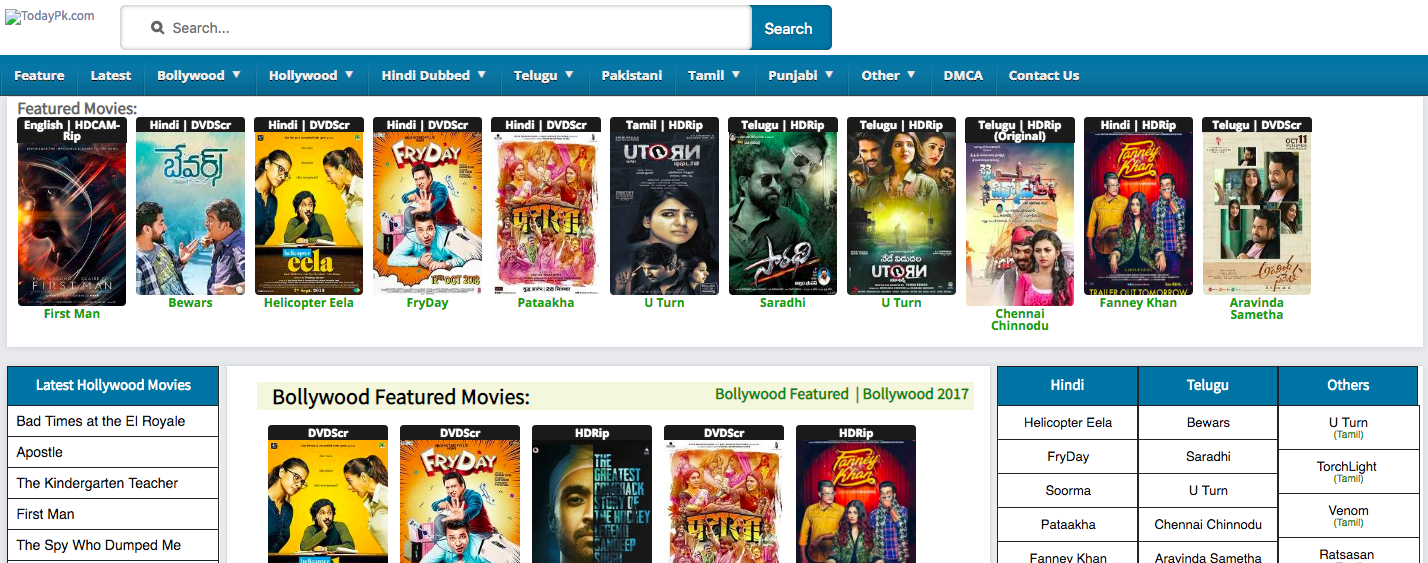Click the Bollywood Featured link
This screenshot has width=1428, height=563.
coord(782,394)
